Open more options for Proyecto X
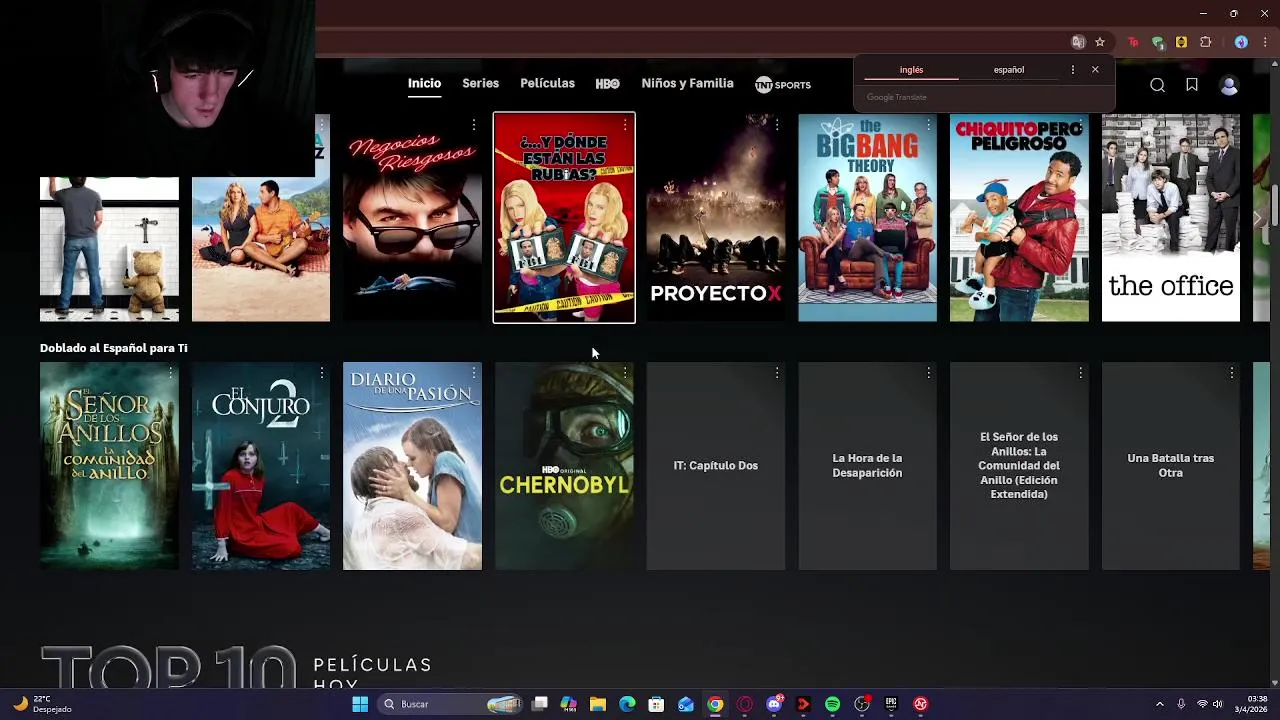1280x720 pixels. 777,125
